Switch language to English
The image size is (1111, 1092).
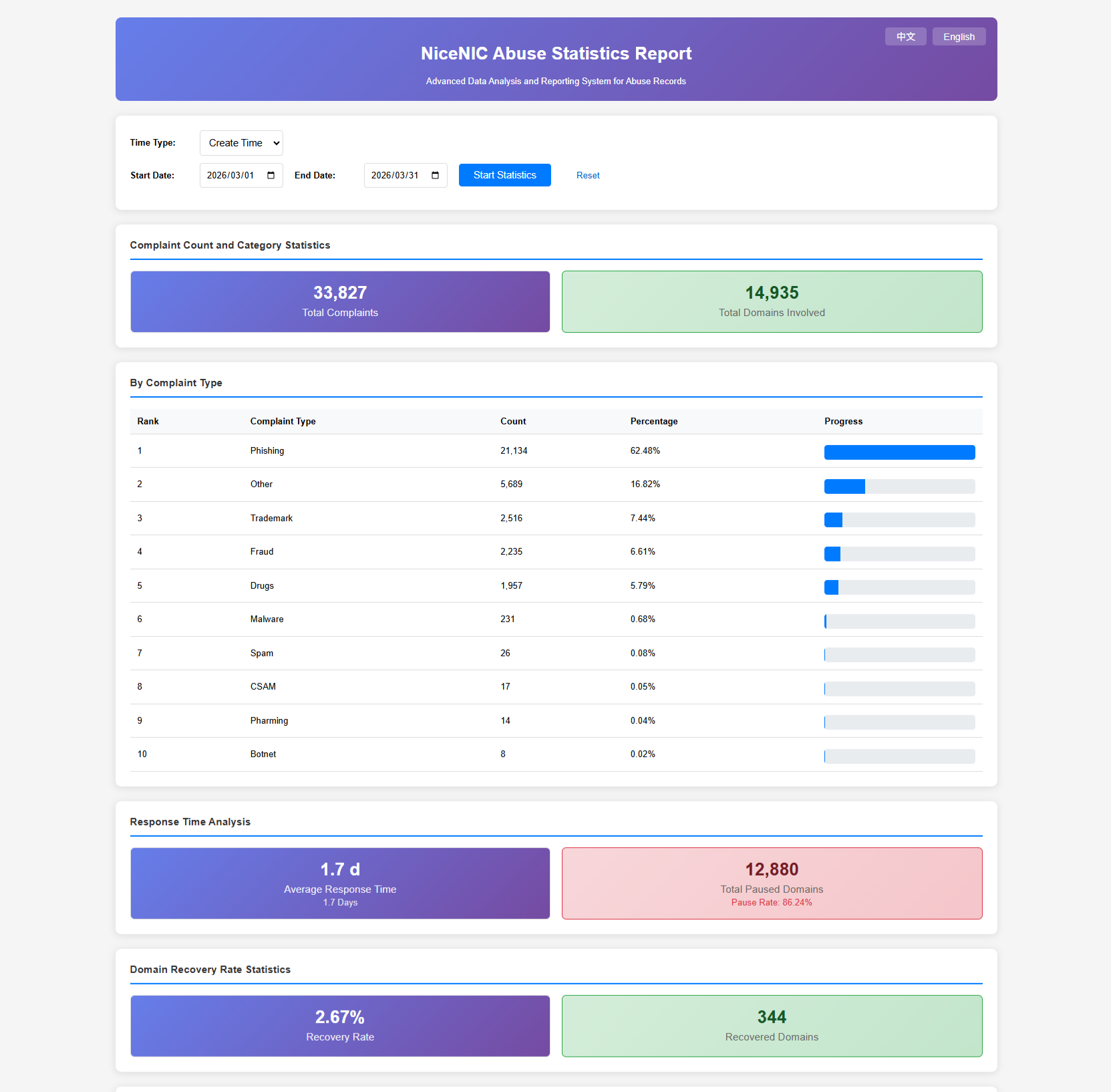click(x=959, y=37)
